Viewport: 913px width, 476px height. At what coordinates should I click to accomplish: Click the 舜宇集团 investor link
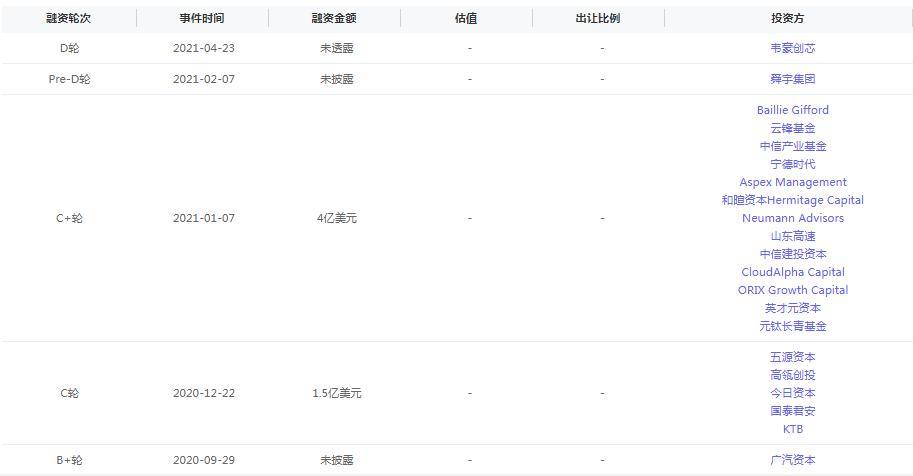pos(792,79)
